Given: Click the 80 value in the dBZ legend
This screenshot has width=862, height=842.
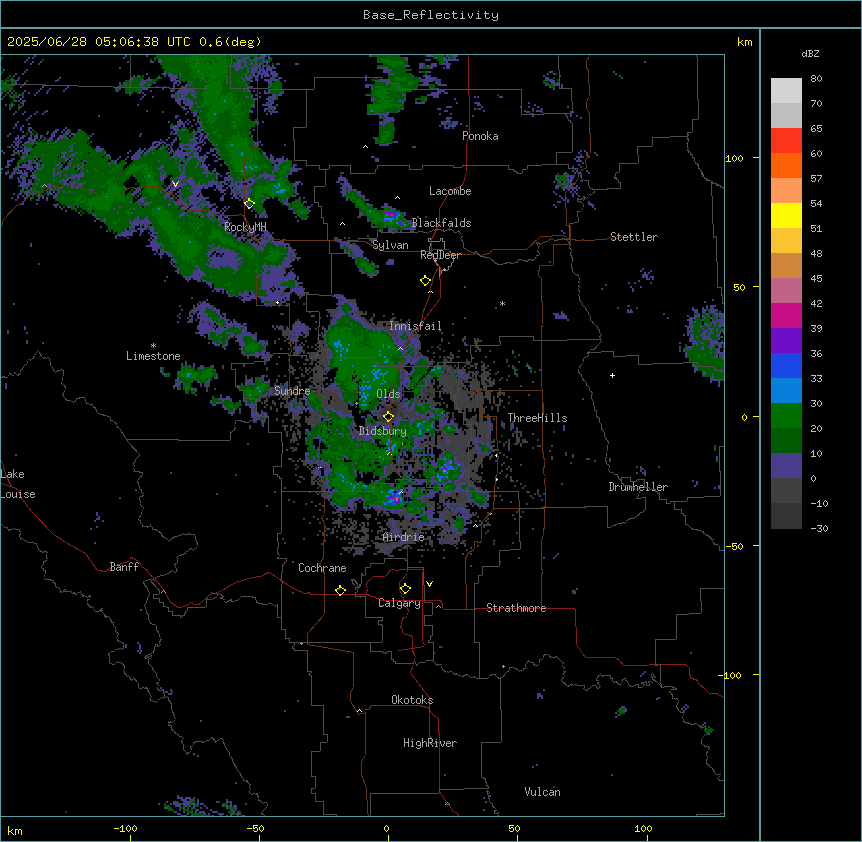Looking at the screenshot, I should click(816, 79).
